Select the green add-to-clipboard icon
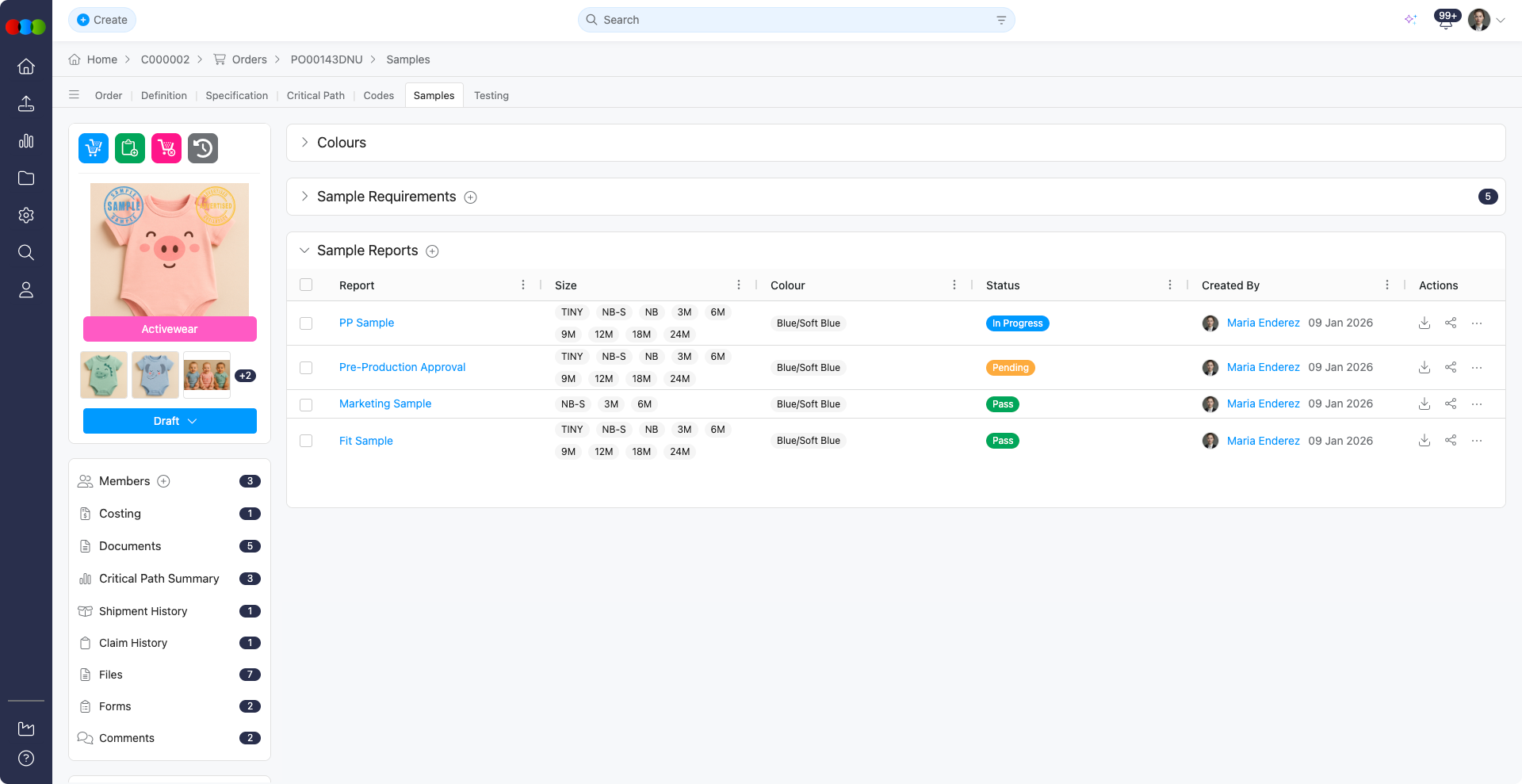 129,147
